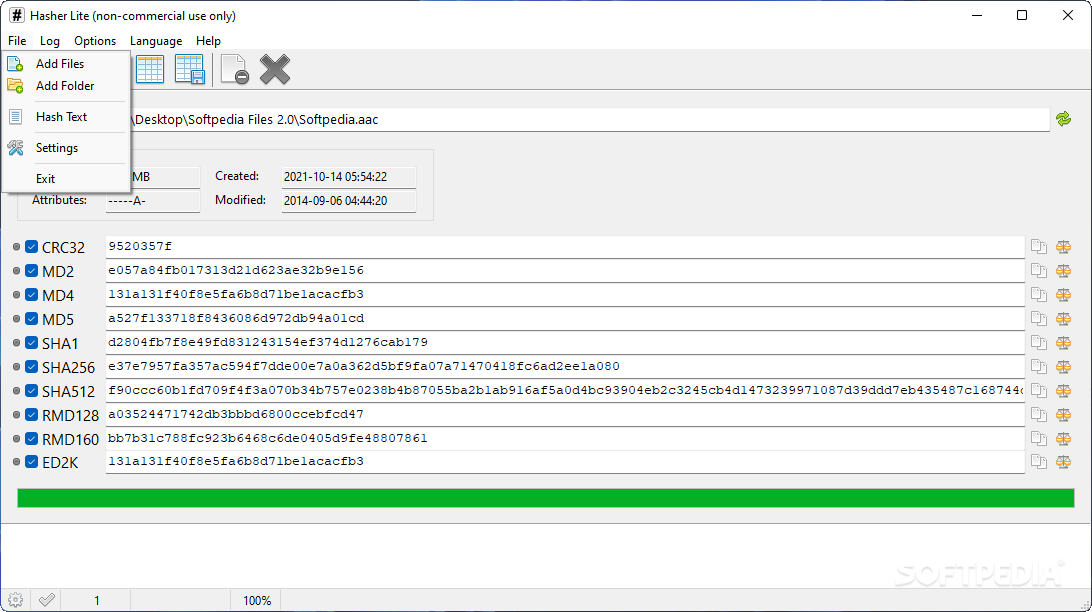
Task: Click the gray dot beside ED2K
Action: click(x=17, y=462)
